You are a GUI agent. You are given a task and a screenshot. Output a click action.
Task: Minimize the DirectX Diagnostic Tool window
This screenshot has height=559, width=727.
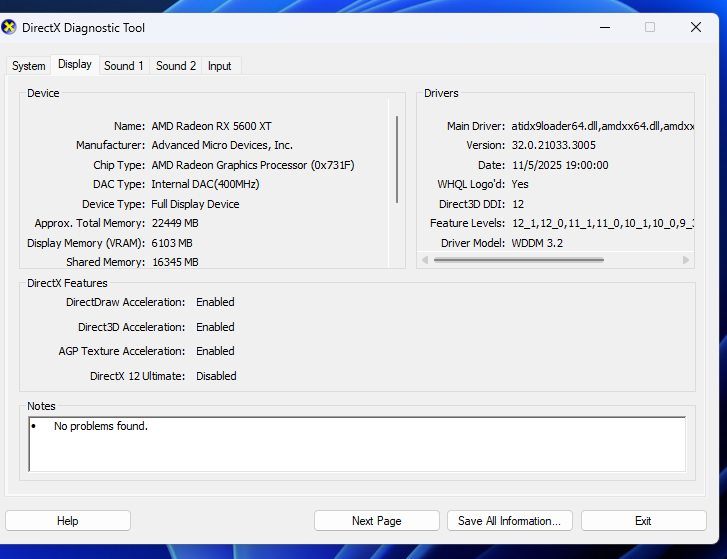tap(605, 27)
